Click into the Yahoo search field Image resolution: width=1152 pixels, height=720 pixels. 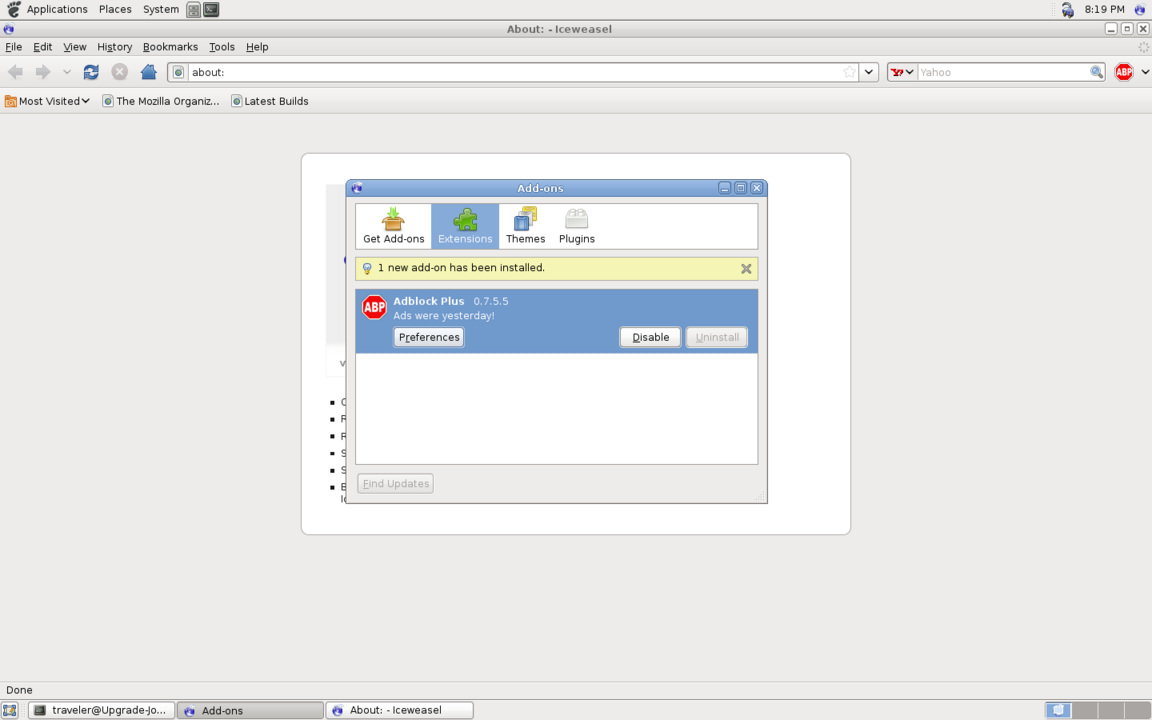[x=1003, y=72]
